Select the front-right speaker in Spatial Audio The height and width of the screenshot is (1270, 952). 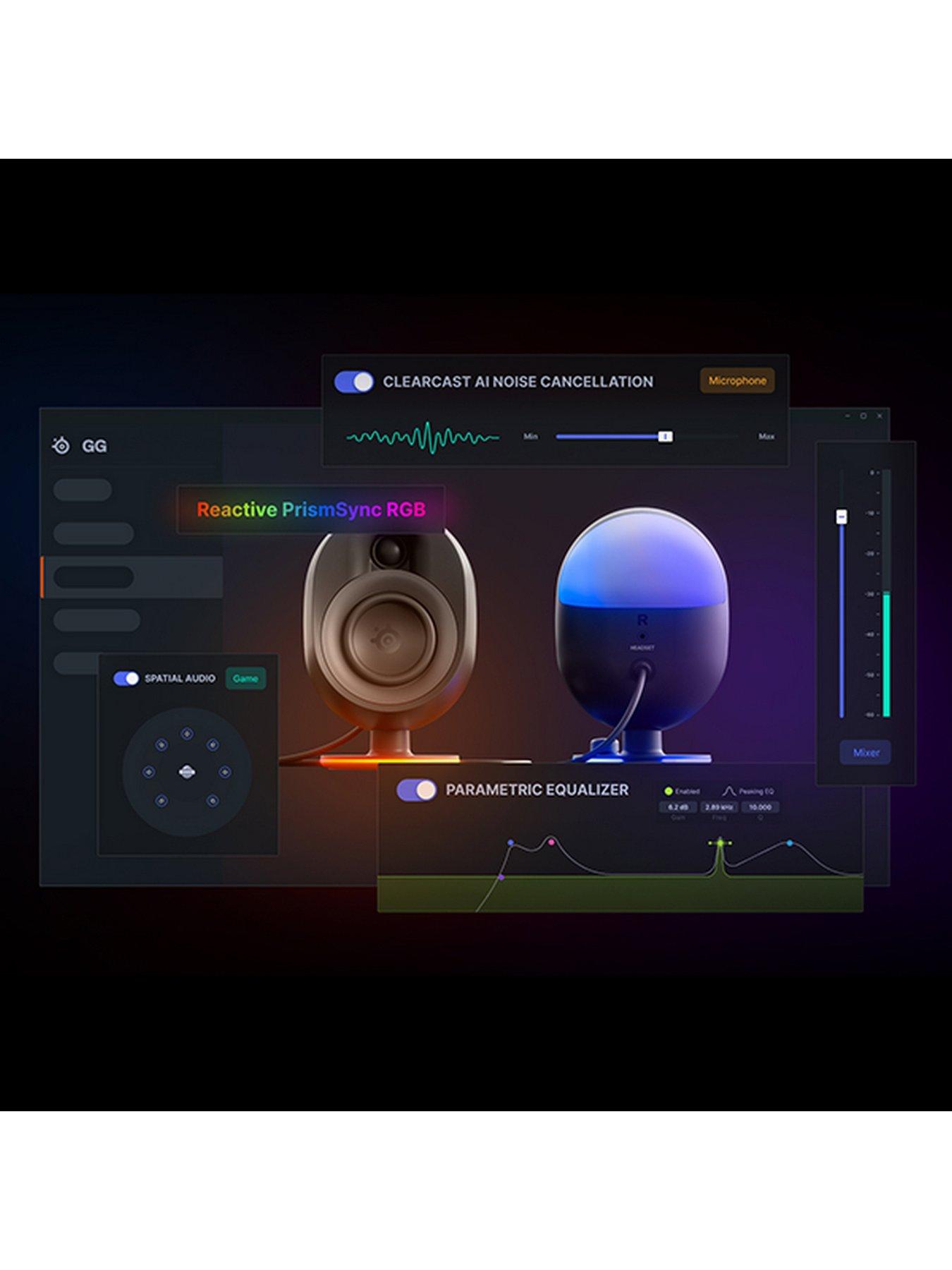(212, 744)
